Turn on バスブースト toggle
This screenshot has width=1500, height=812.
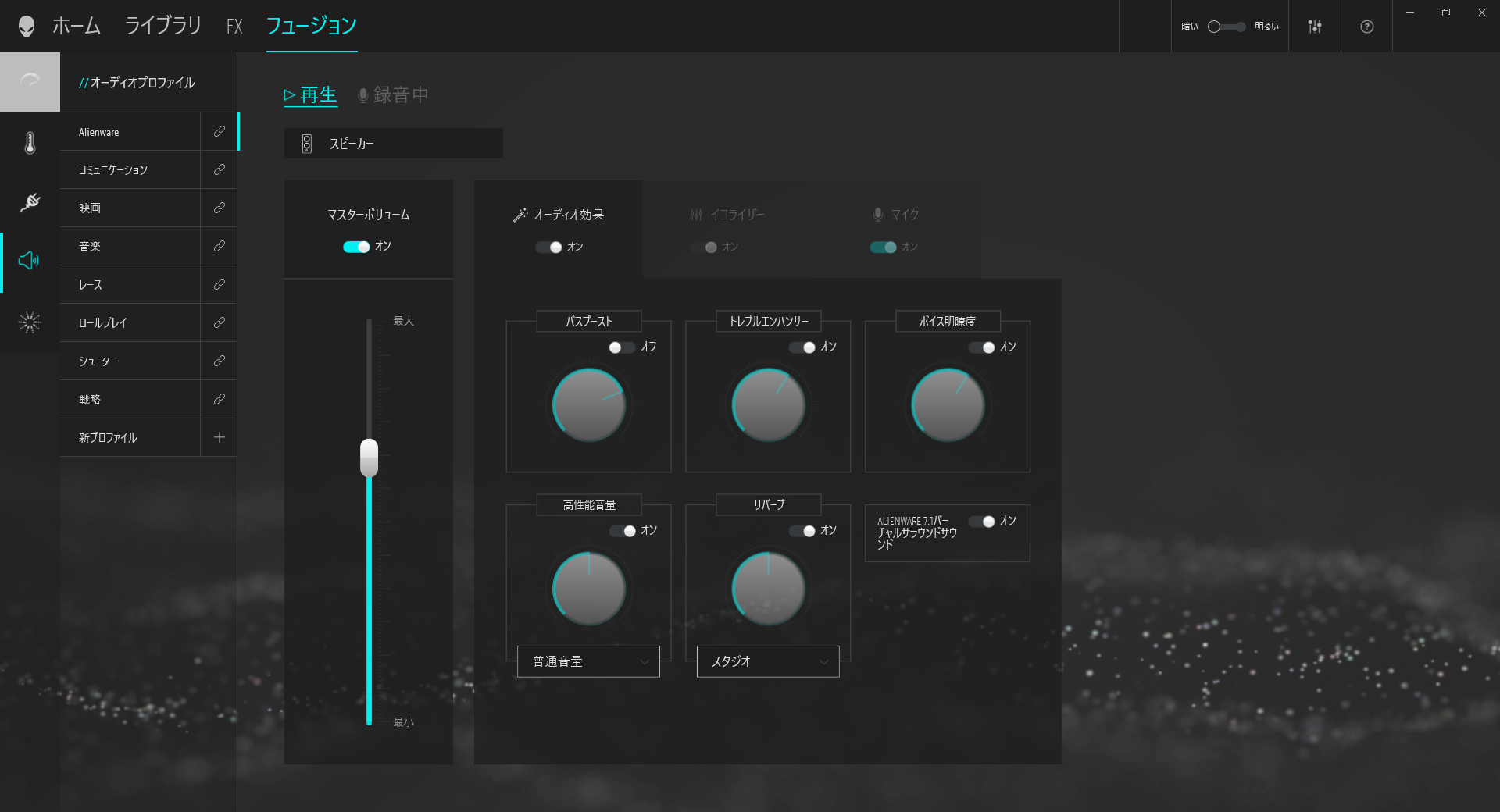(621, 347)
